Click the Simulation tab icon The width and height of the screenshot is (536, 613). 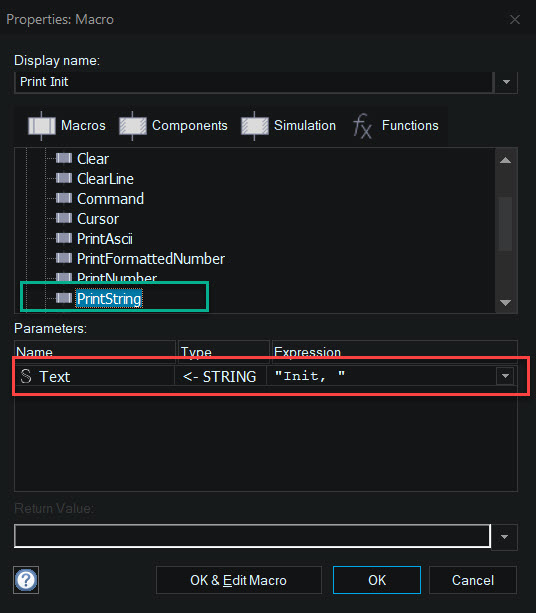coord(255,126)
